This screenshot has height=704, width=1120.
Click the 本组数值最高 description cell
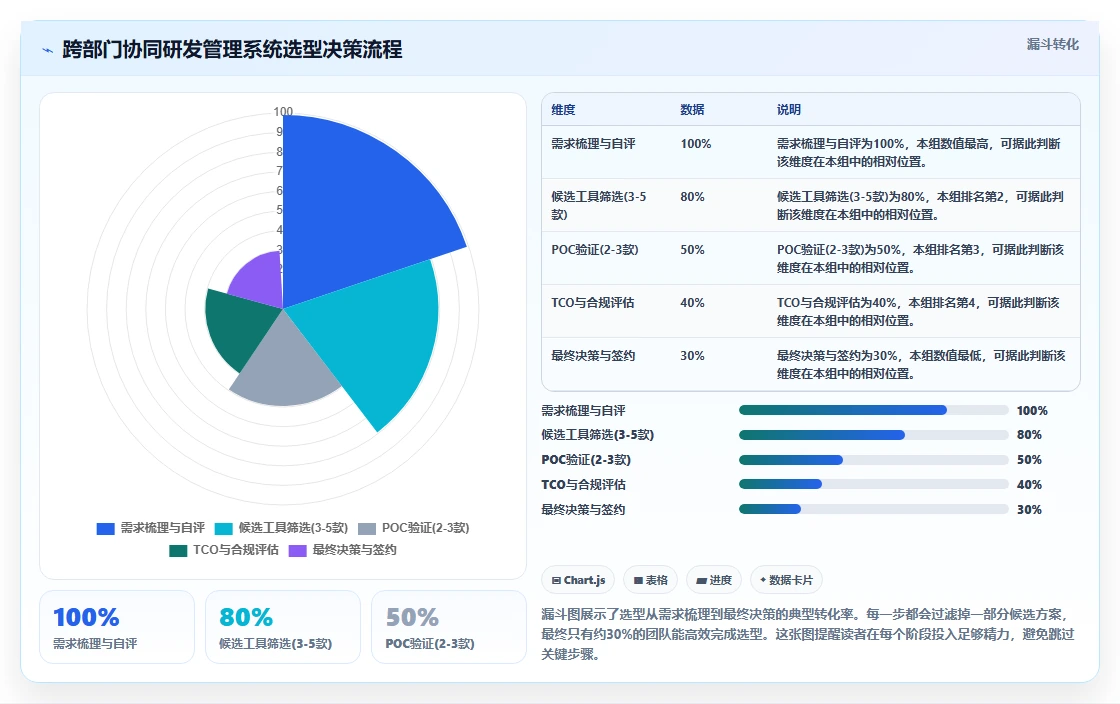tap(919, 153)
